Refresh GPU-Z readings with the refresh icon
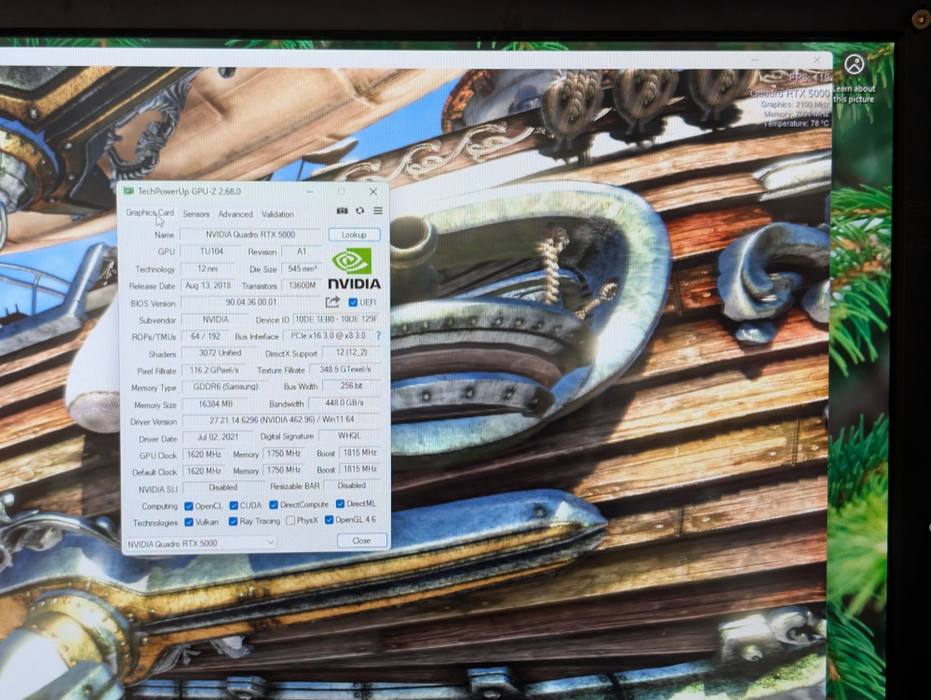The image size is (931, 700). pos(360,211)
